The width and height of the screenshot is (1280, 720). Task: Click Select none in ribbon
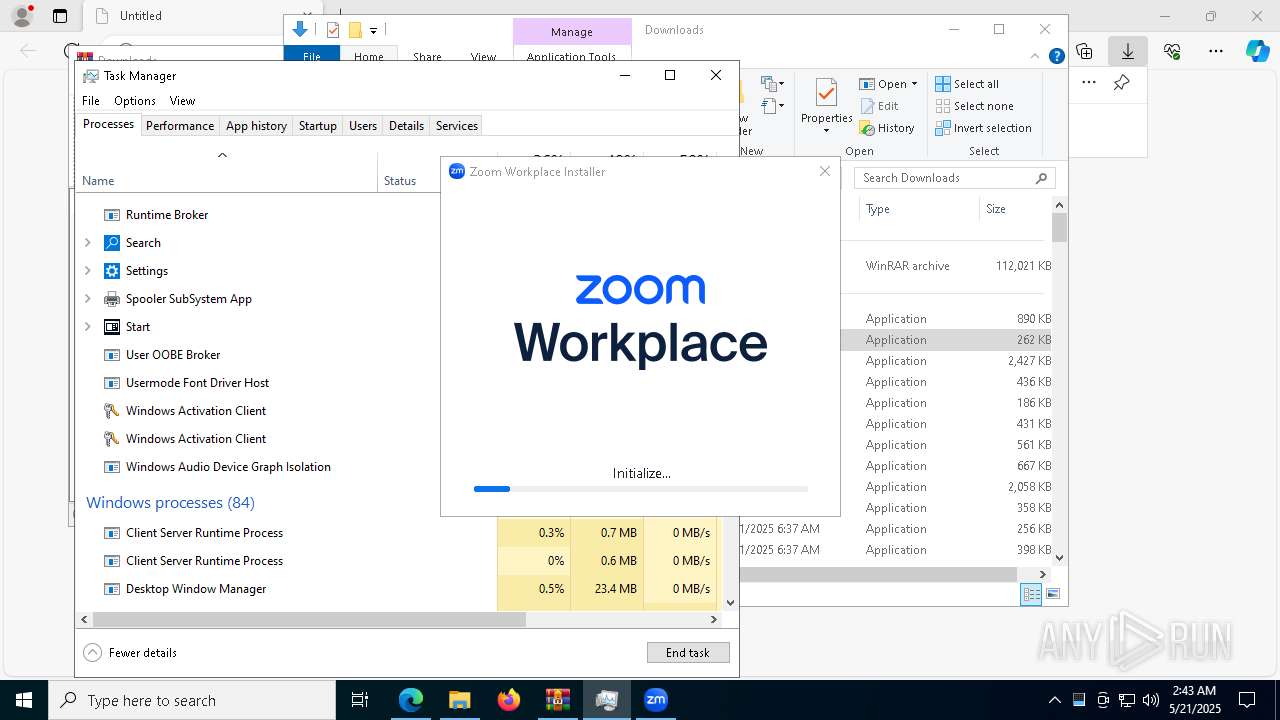pos(975,106)
